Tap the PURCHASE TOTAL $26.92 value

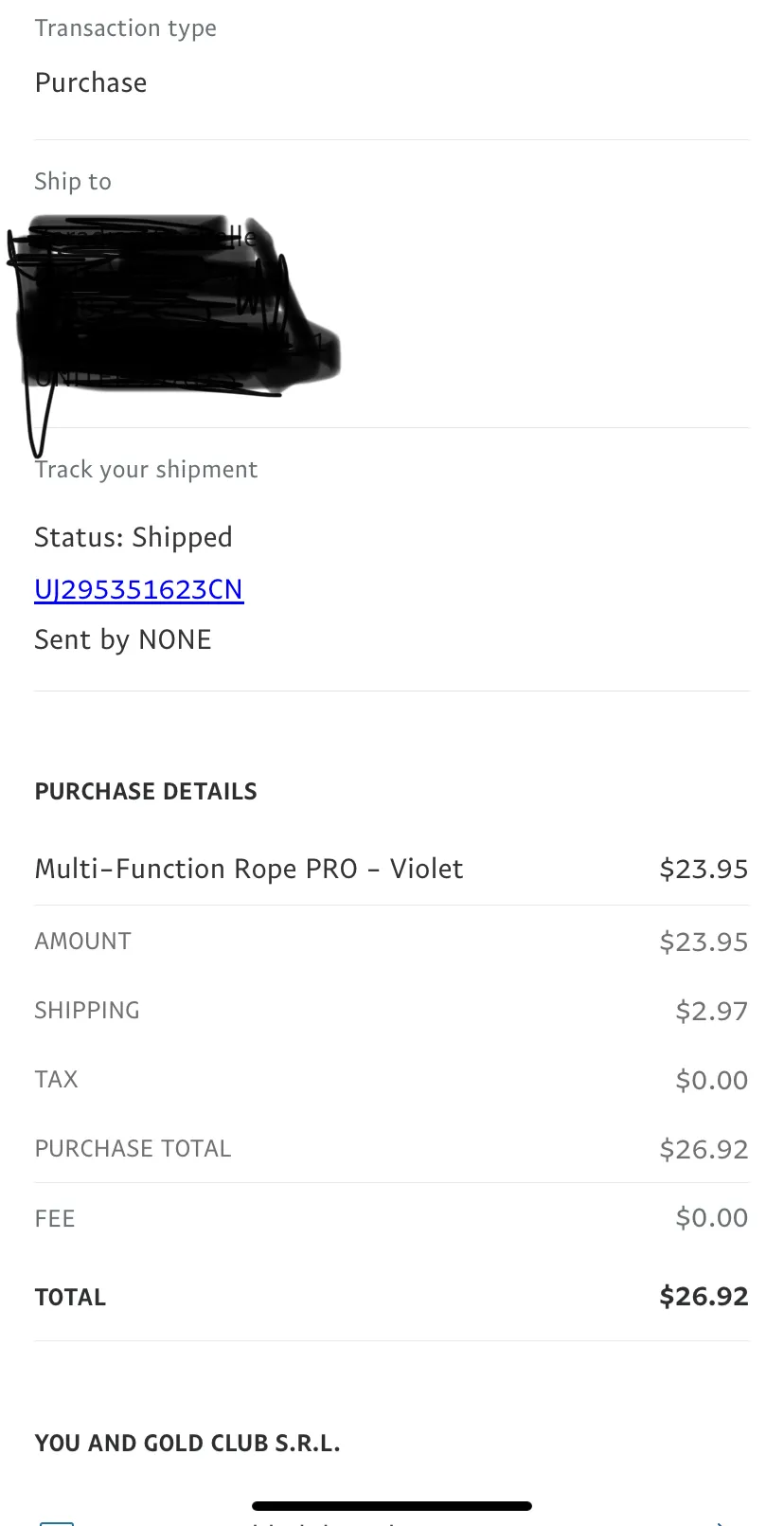(704, 1149)
